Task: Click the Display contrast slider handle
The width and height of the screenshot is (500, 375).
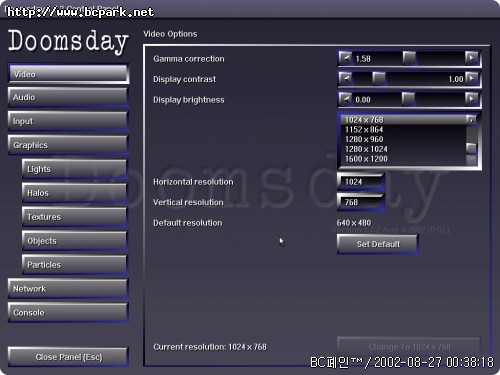Action: click(x=379, y=79)
